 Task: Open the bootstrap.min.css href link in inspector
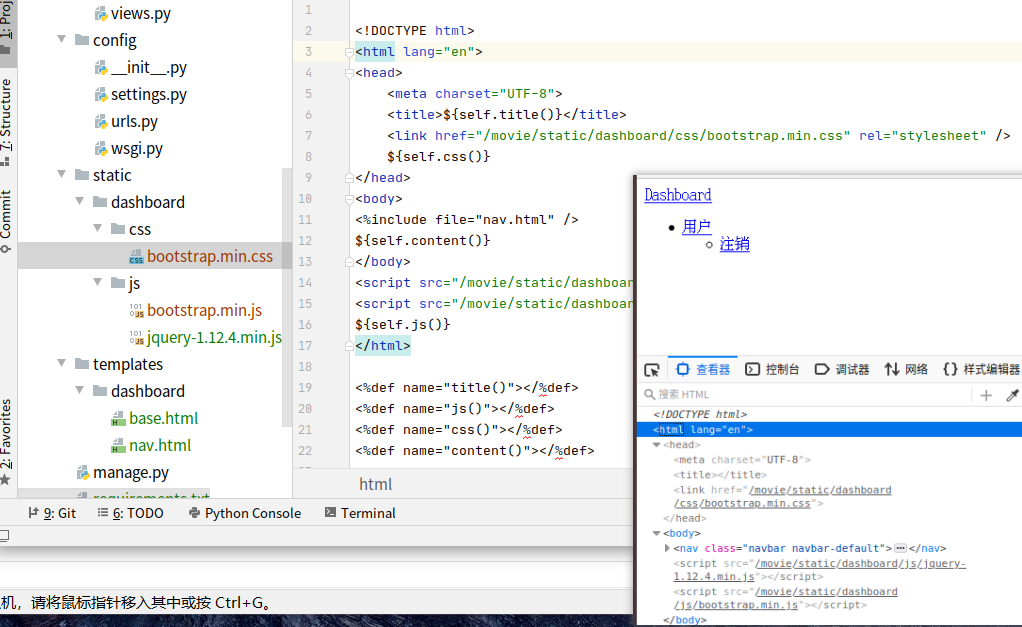point(782,497)
